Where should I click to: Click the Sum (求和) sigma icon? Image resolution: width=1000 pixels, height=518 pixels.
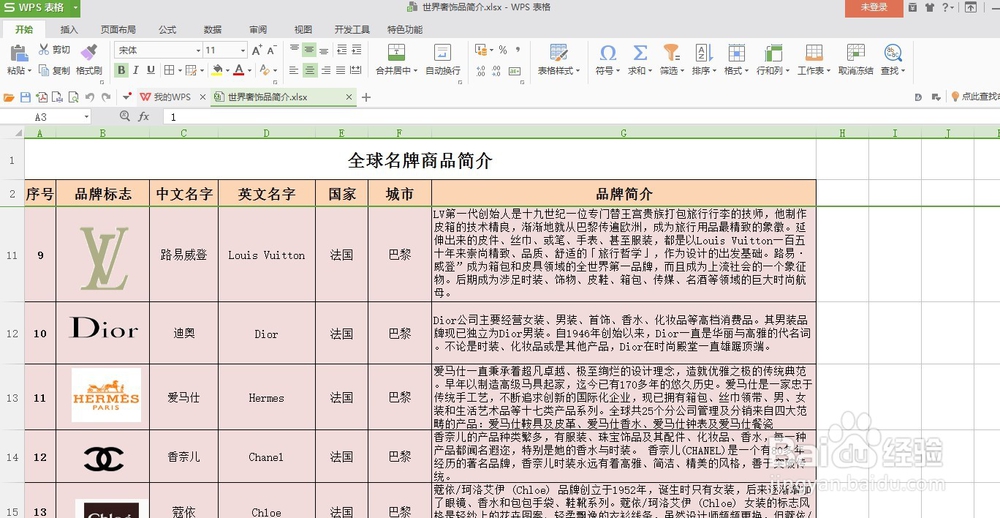[640, 52]
